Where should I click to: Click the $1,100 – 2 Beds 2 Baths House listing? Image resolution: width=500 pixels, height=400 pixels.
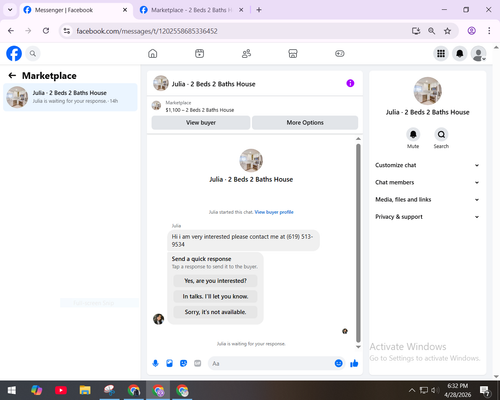click(200, 110)
